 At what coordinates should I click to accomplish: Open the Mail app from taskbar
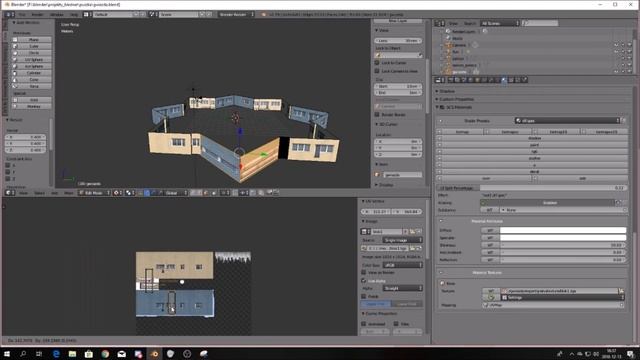pos(121,353)
